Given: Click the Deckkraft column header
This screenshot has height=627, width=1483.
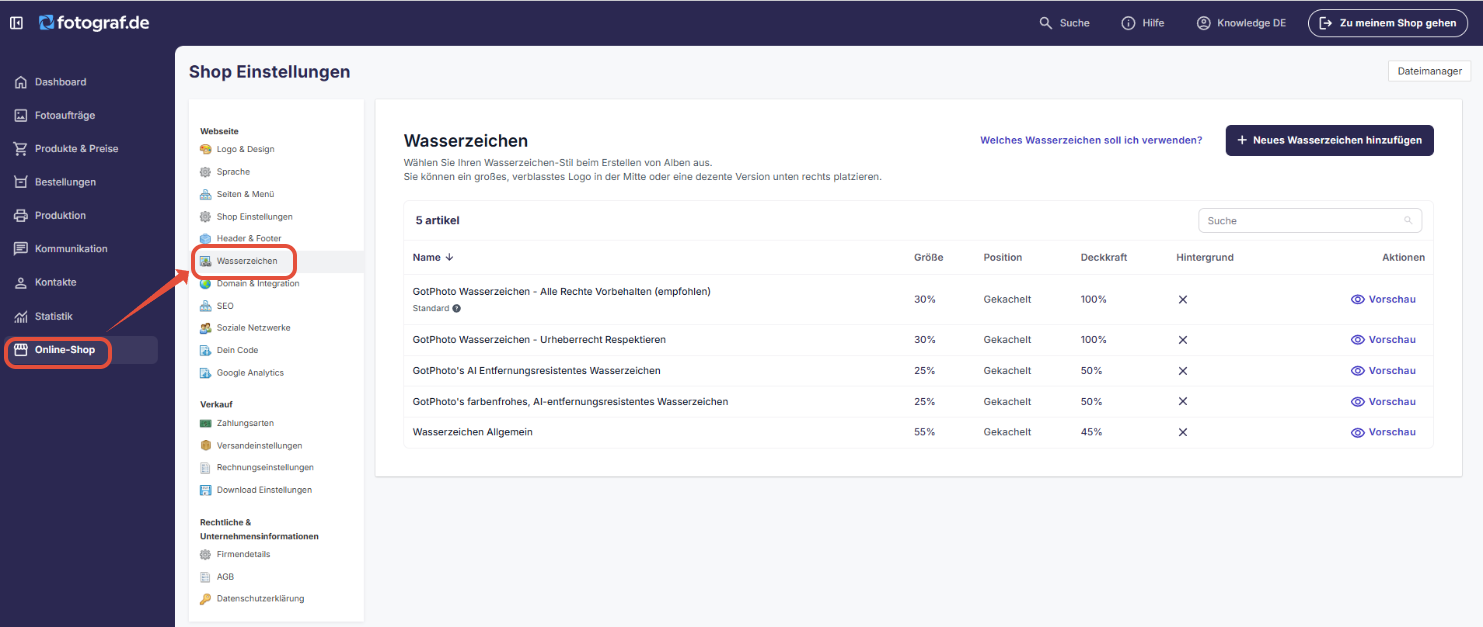Looking at the screenshot, I should [1104, 257].
